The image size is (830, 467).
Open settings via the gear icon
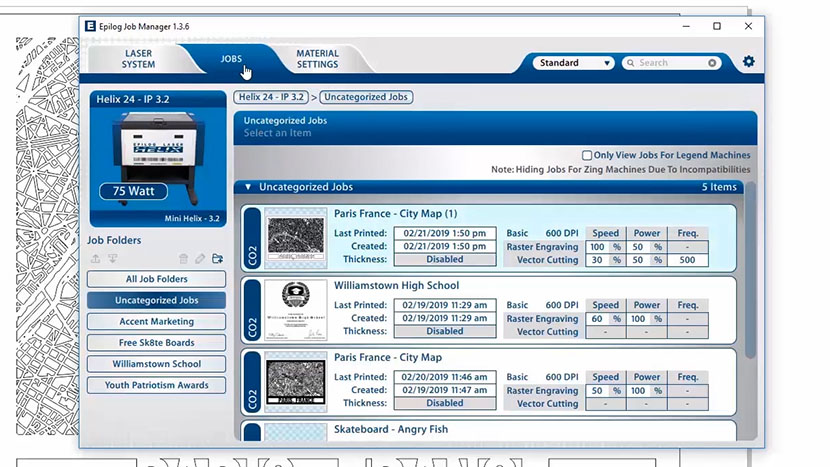748,62
